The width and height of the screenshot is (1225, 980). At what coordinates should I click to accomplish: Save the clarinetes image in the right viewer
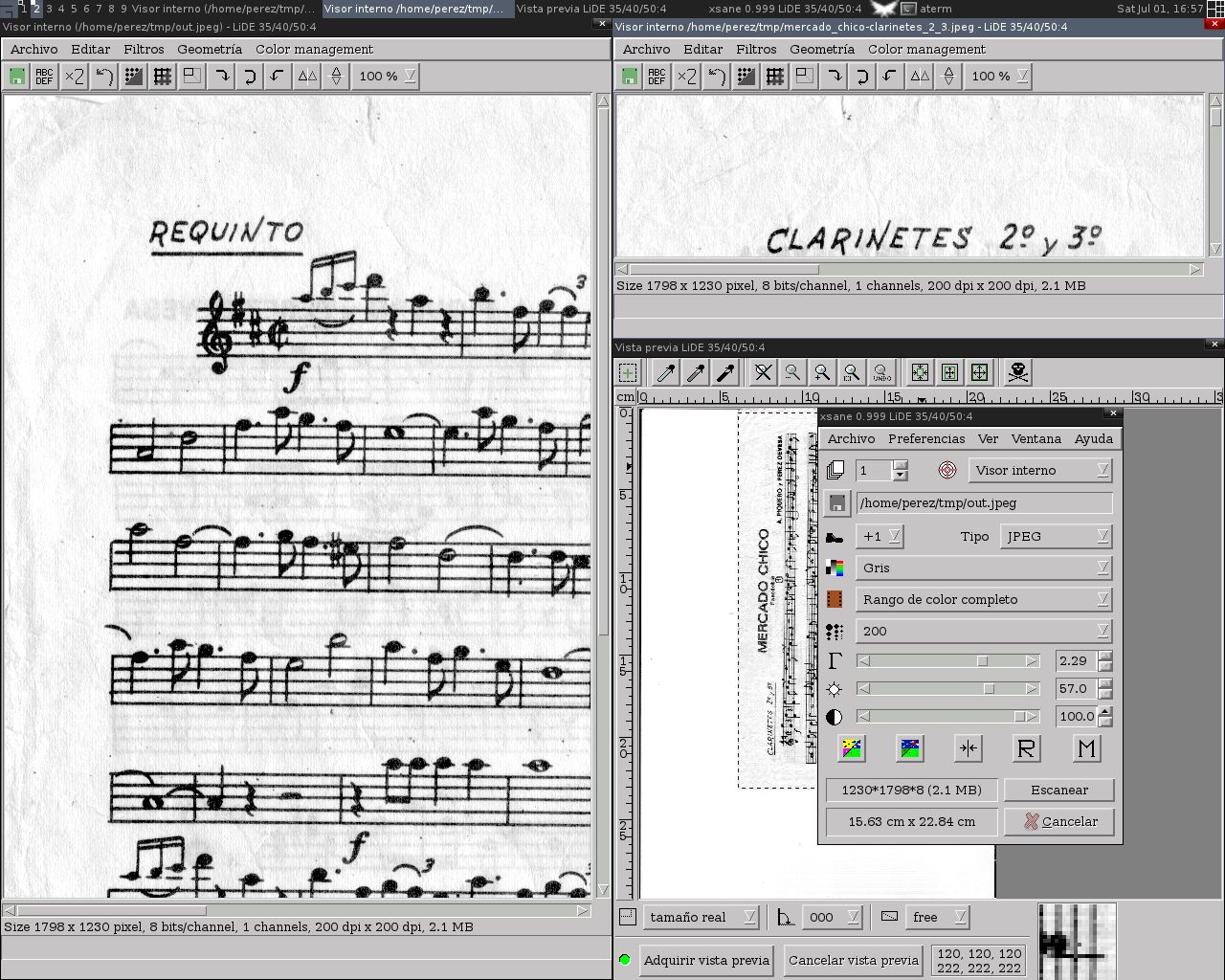pos(629,77)
